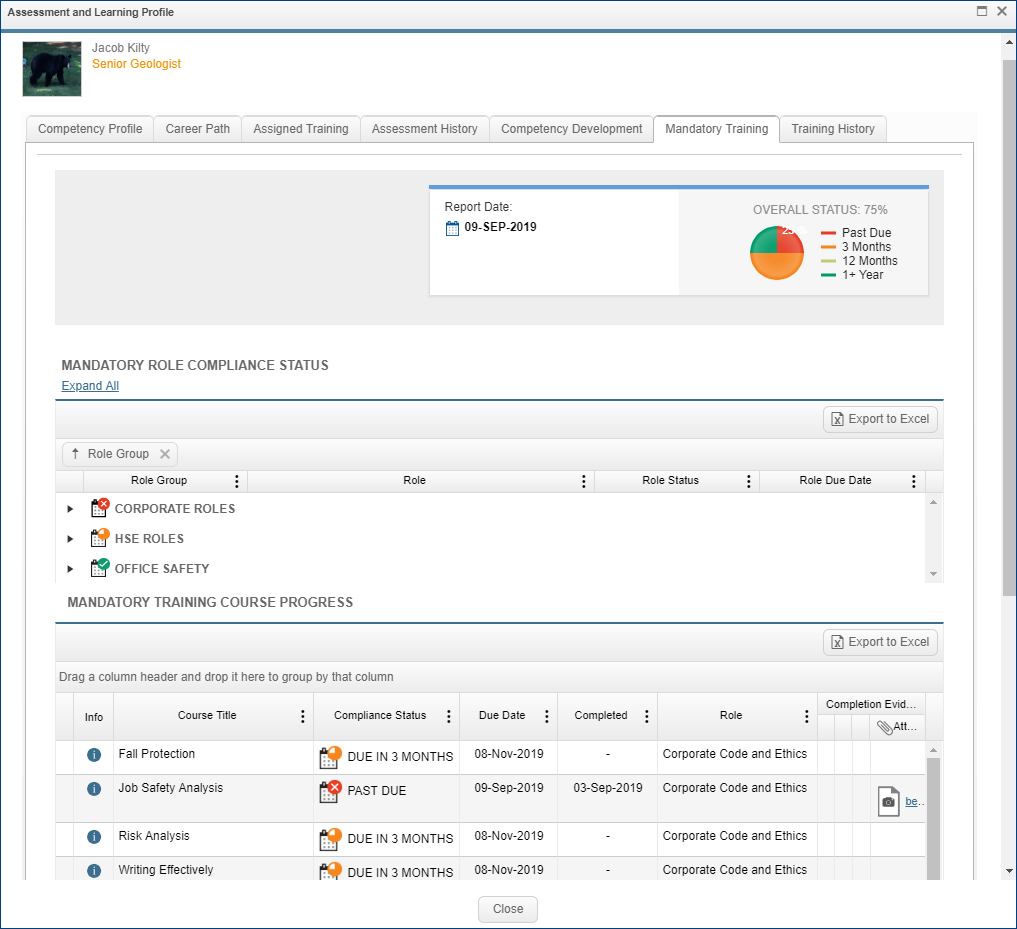Switch to the Training History tab
1017x929 pixels.
(x=833, y=129)
